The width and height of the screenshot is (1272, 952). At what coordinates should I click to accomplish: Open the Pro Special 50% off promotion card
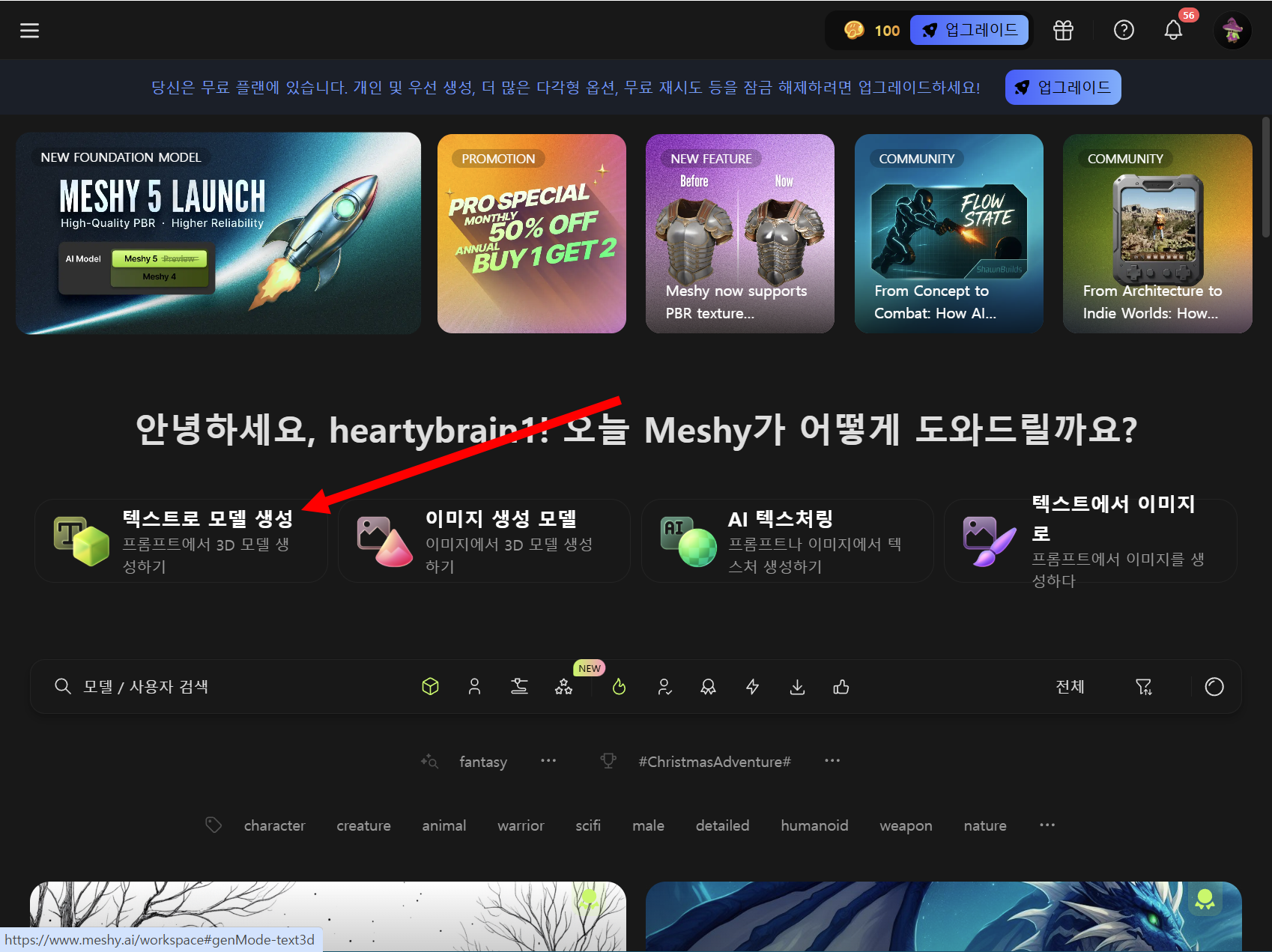pos(531,233)
